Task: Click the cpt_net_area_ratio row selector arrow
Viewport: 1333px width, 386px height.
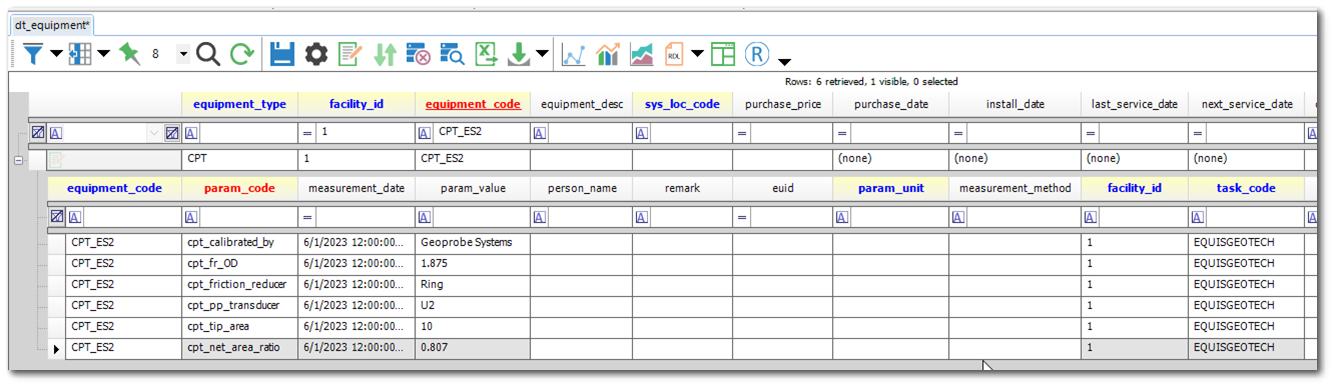Action: click(56, 348)
